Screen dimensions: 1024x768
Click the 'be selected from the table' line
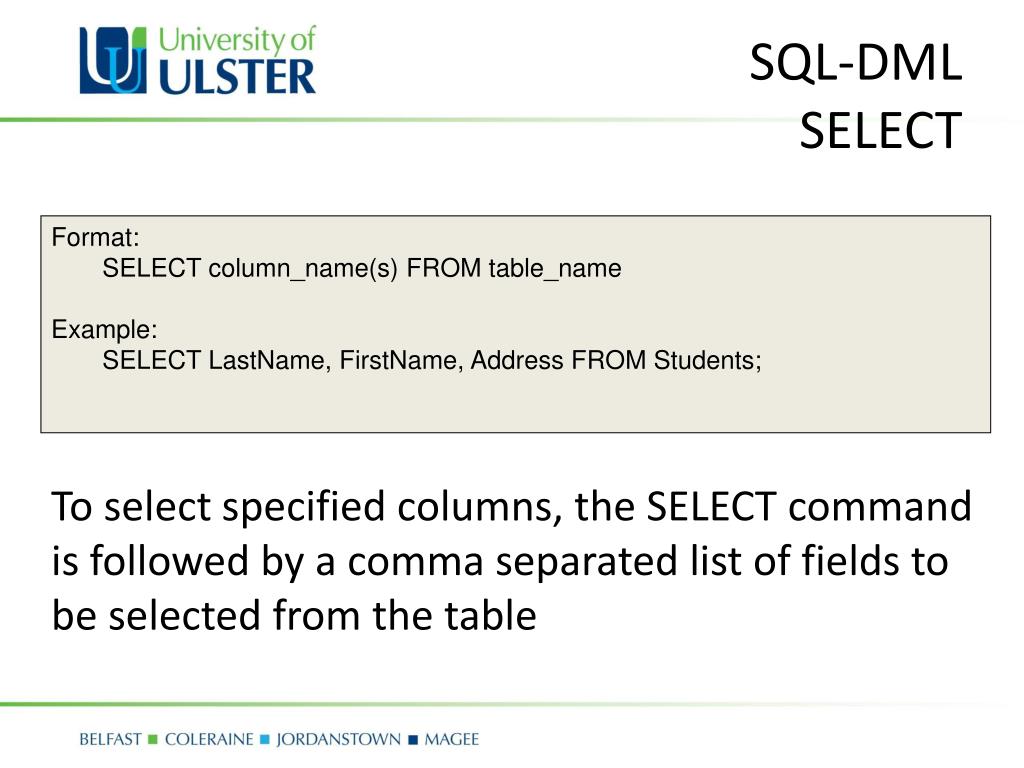point(294,616)
